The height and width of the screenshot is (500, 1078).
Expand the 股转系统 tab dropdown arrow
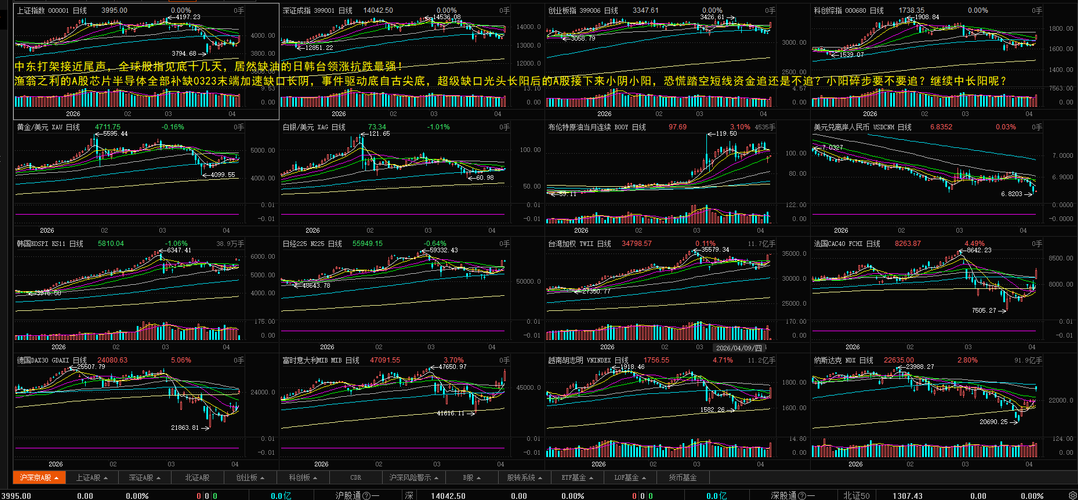[x=540, y=478]
